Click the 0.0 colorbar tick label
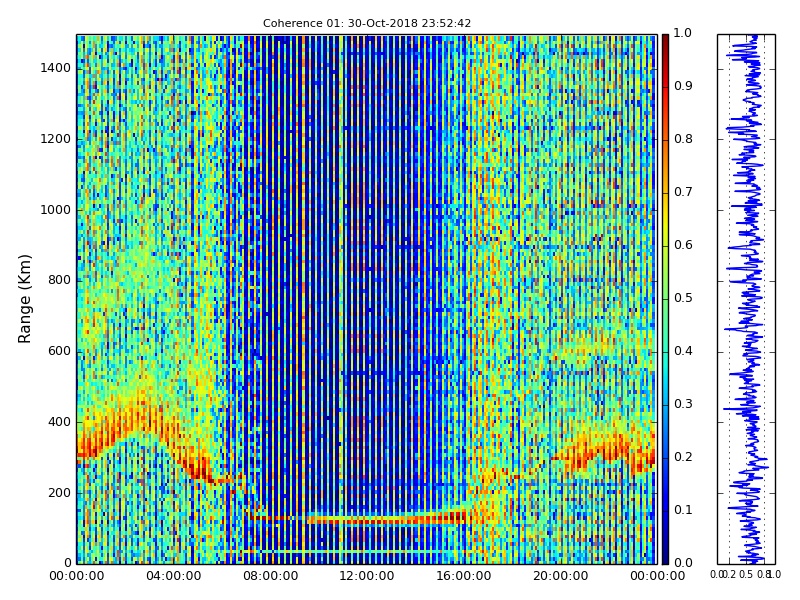 [x=683, y=563]
